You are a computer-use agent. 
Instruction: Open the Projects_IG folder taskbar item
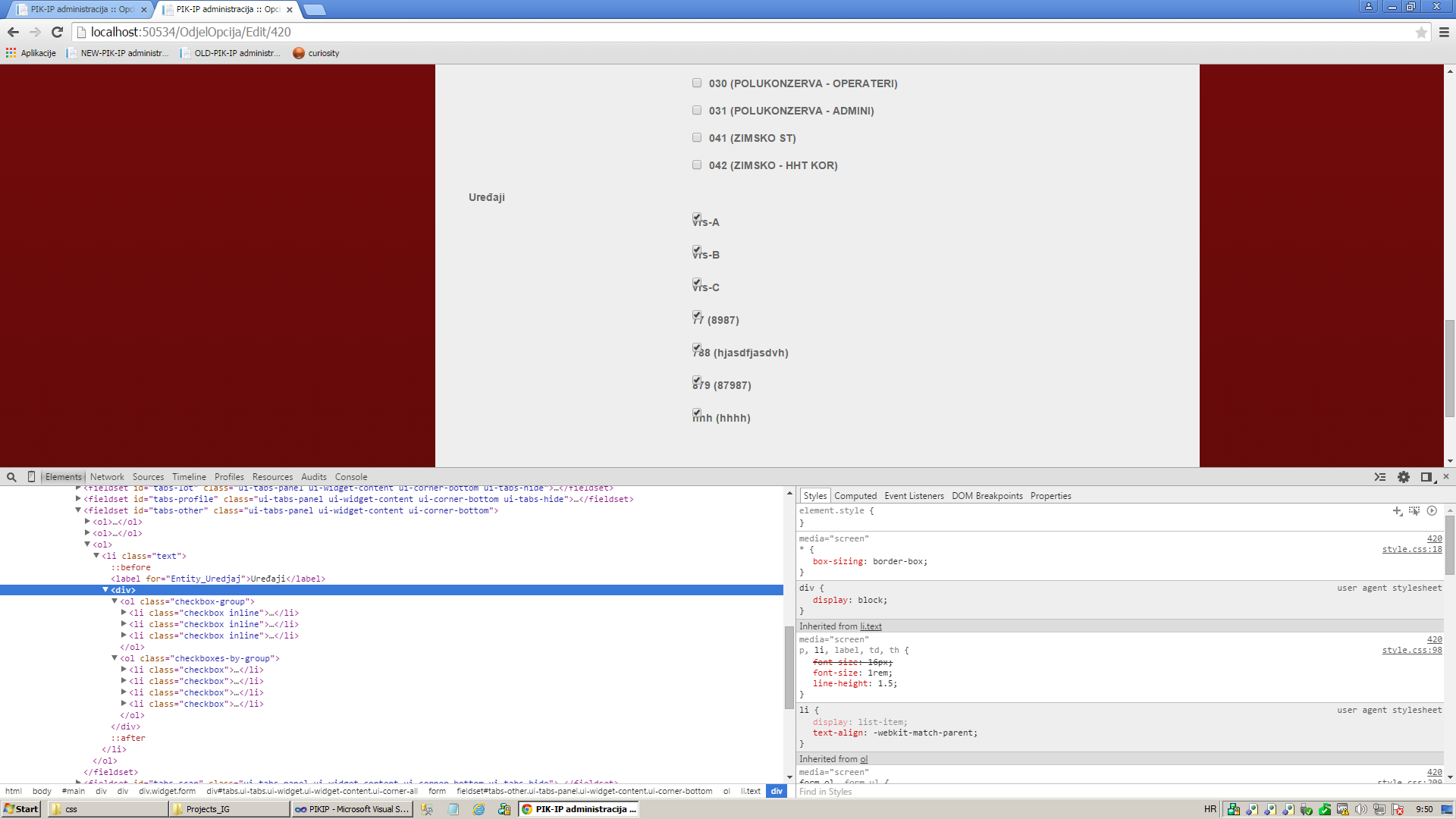click(231, 809)
